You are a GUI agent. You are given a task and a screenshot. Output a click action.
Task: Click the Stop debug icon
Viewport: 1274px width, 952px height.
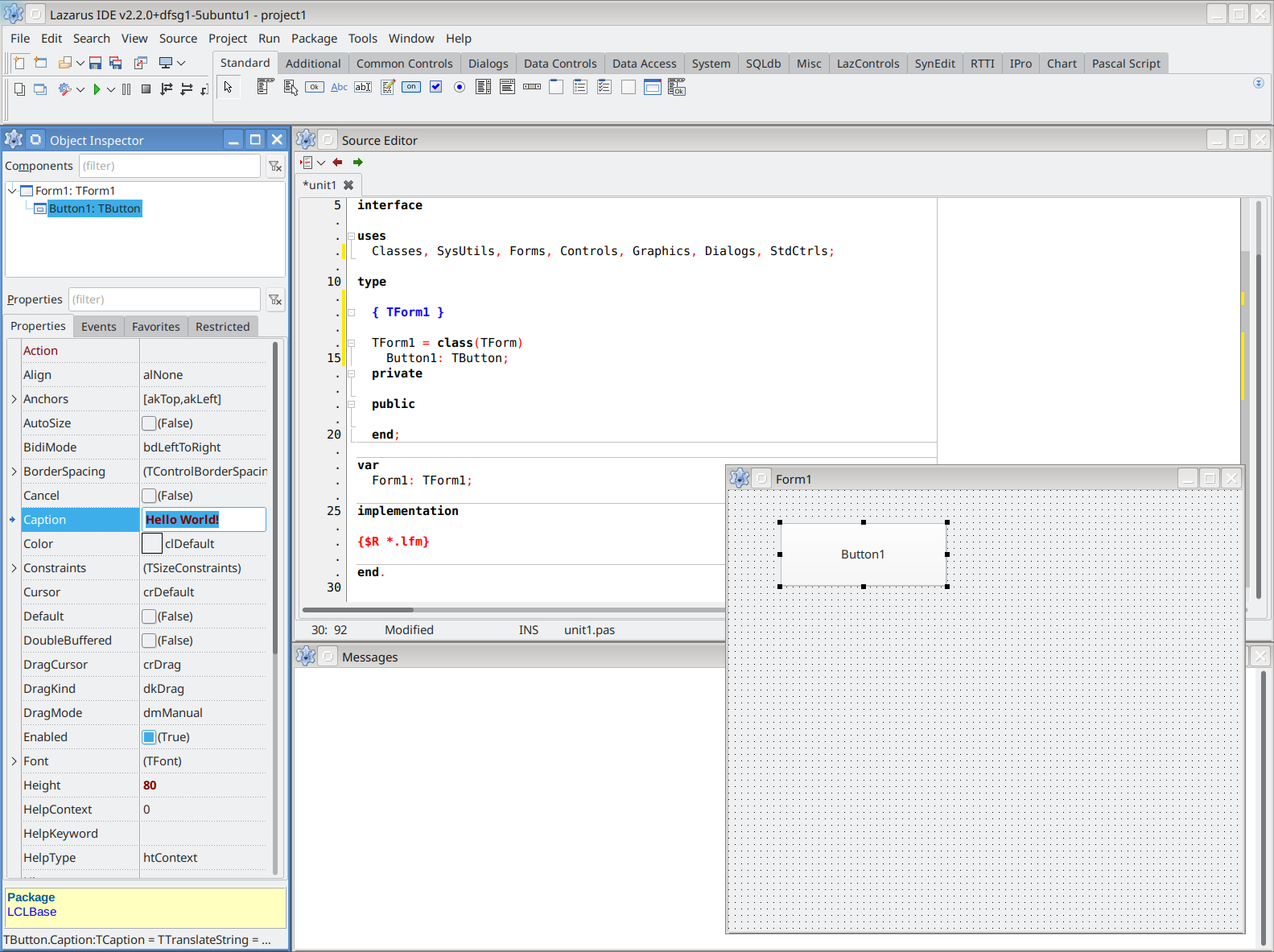pos(146,89)
